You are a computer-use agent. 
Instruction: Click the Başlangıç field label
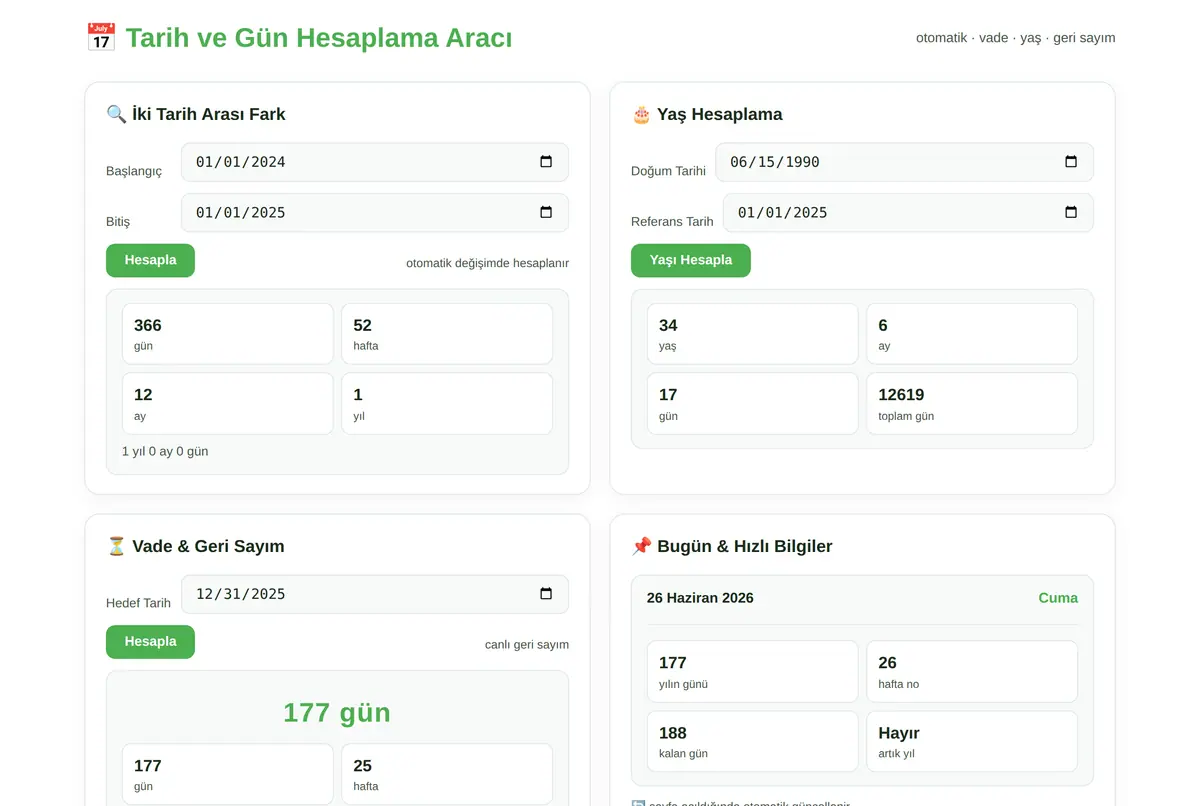coord(134,171)
